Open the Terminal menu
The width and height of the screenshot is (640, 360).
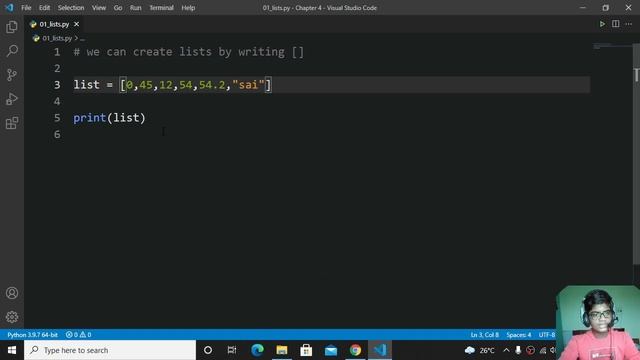[x=161, y=8]
